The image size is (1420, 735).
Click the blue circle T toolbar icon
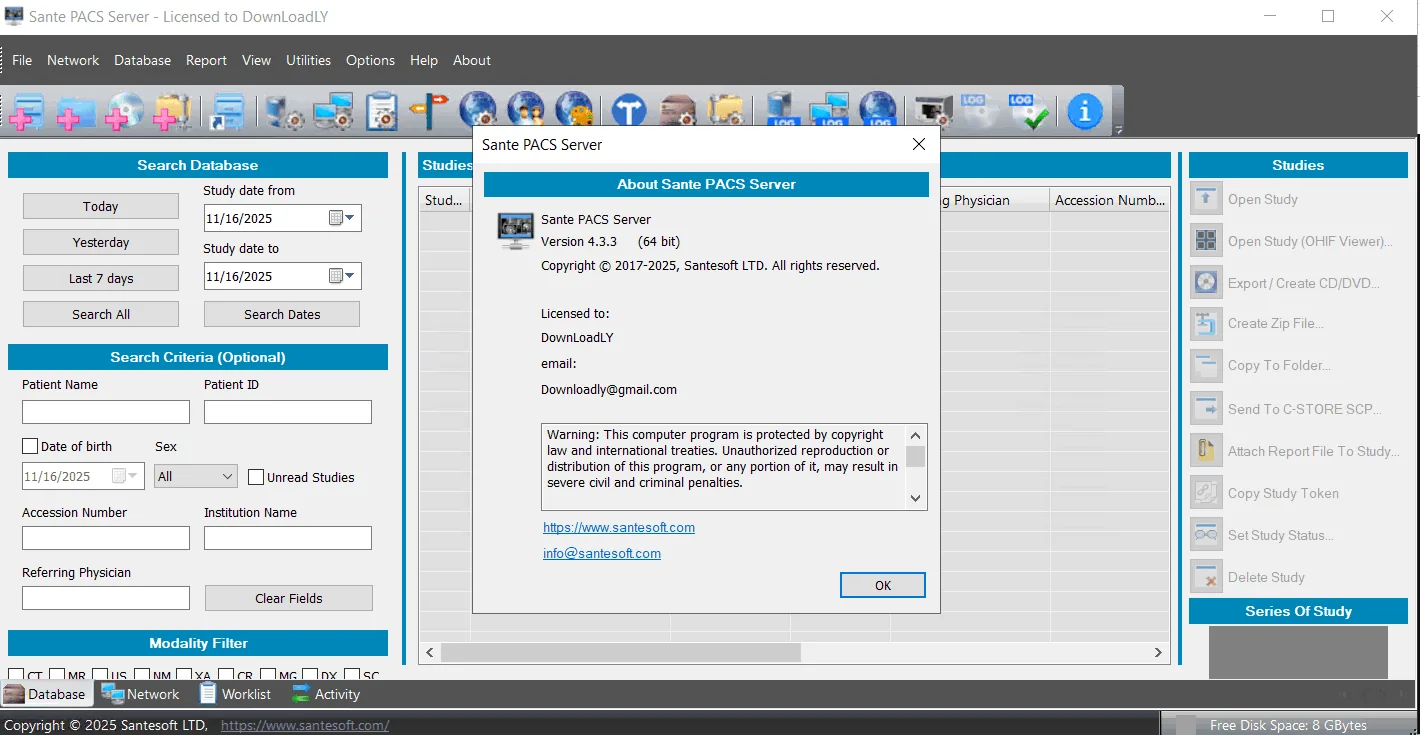629,110
